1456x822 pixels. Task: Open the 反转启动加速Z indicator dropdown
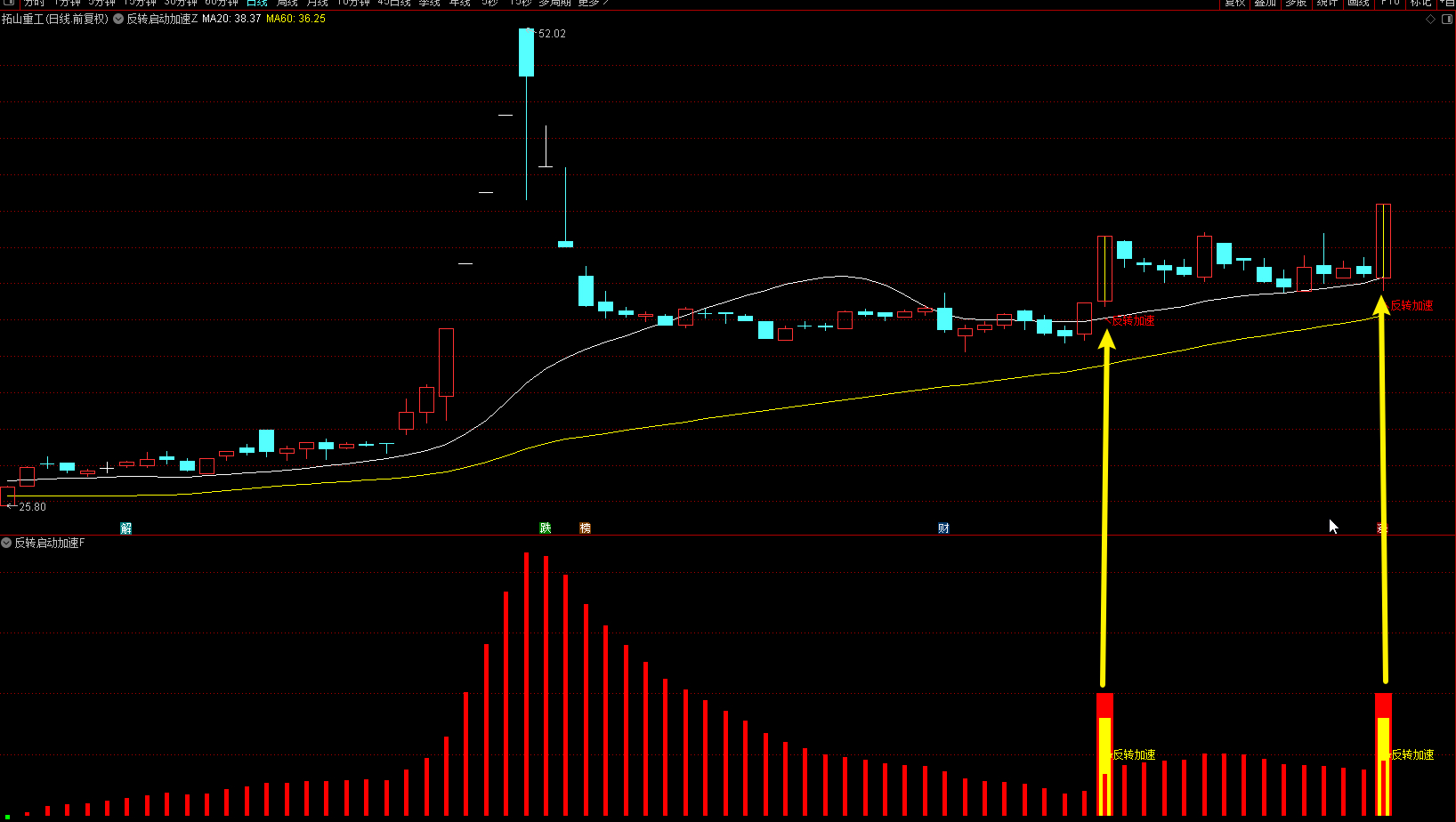118,19
